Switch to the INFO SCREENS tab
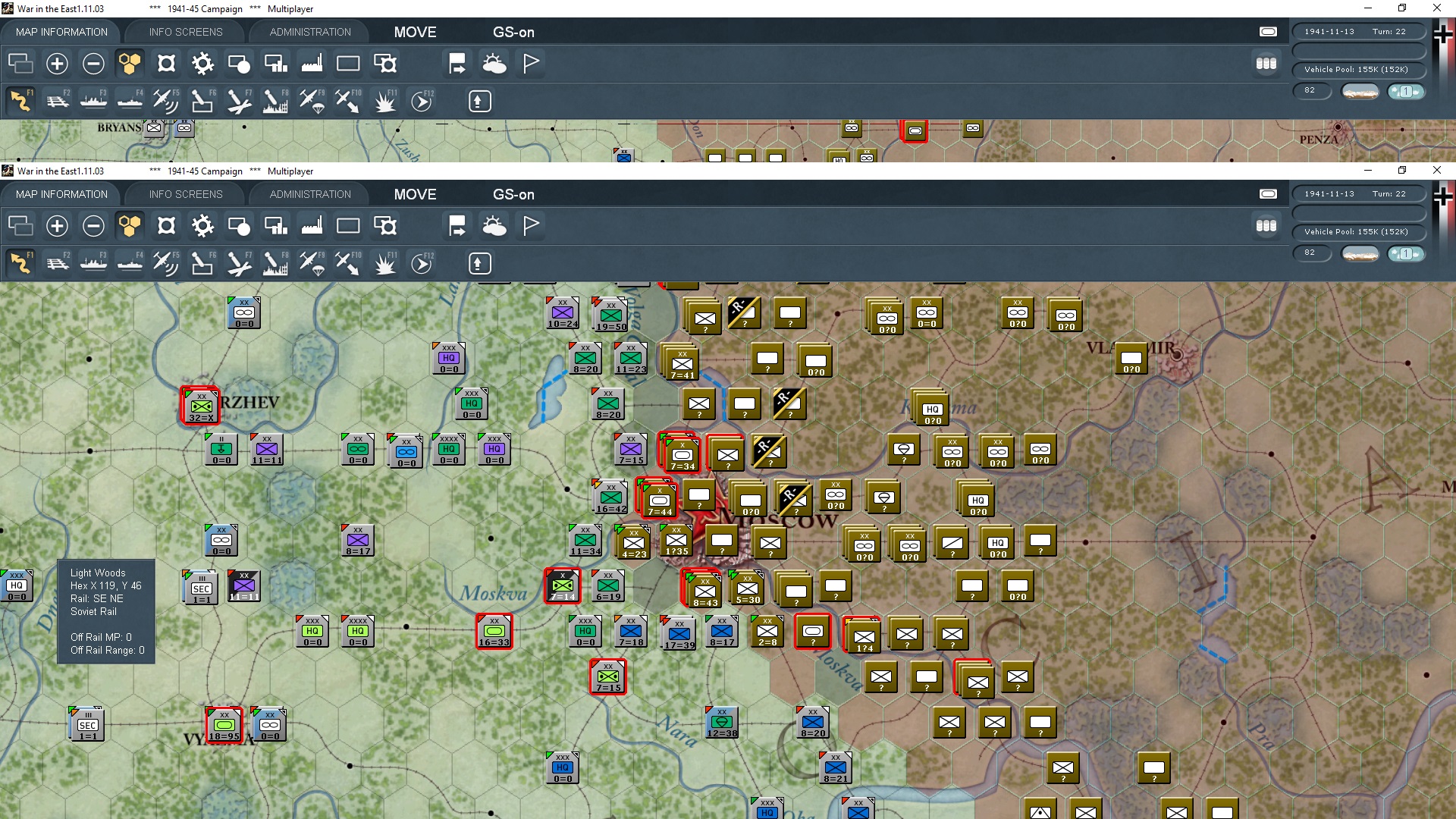The height and width of the screenshot is (819, 1456). pyautogui.click(x=184, y=193)
